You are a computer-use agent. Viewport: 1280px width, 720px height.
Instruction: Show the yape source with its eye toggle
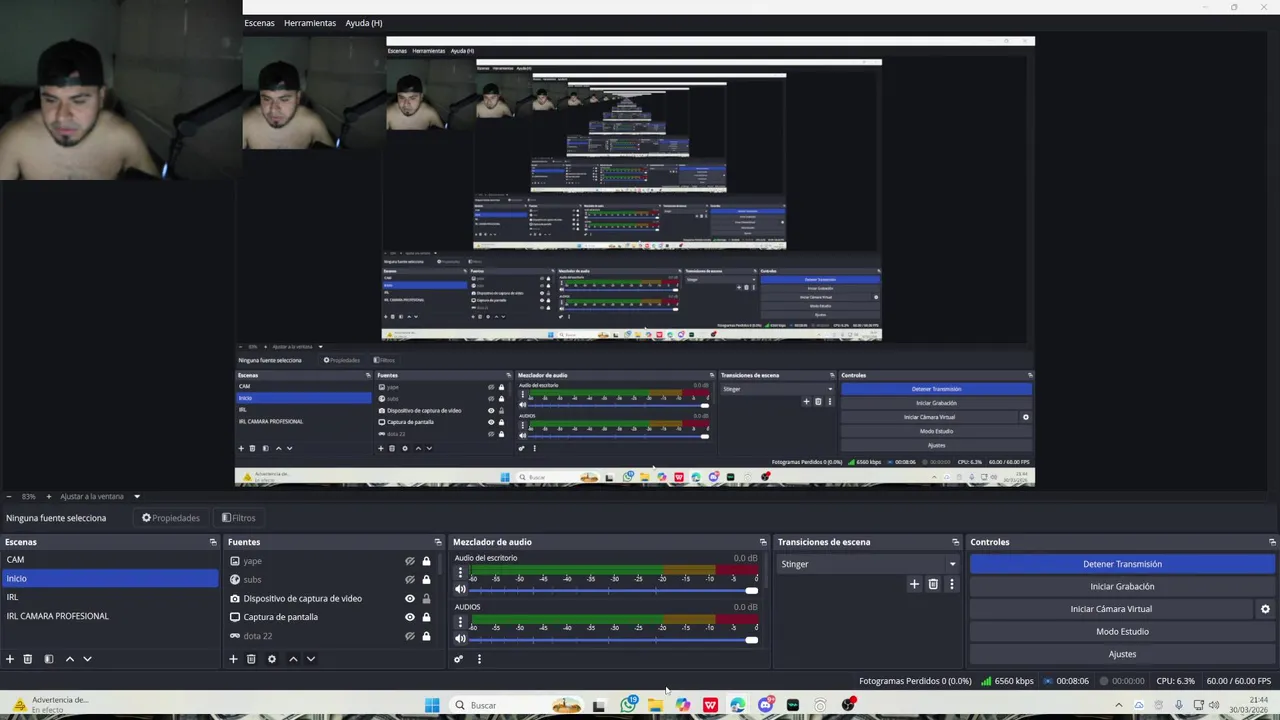pos(410,561)
